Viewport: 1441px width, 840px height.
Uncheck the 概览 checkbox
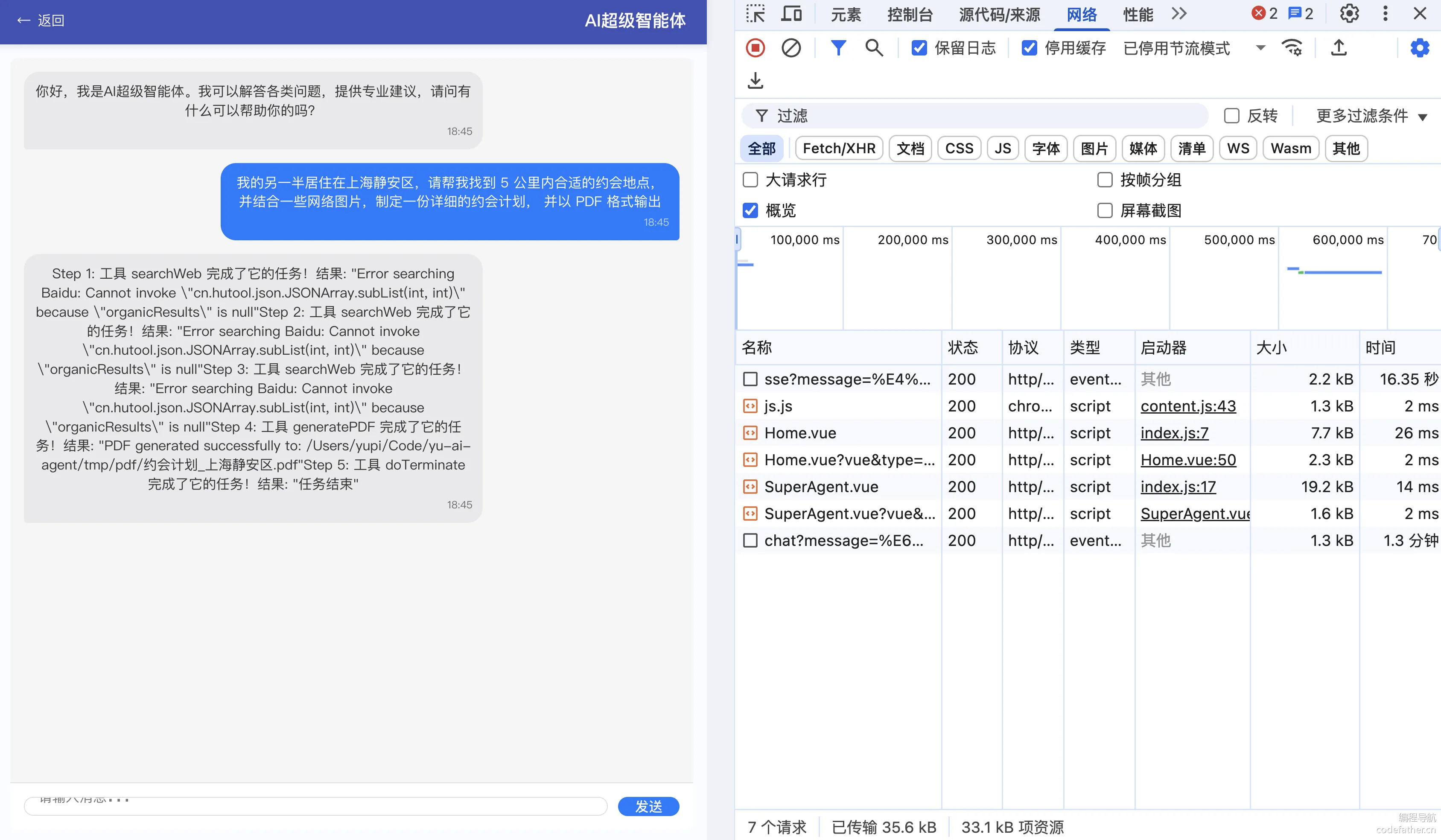[x=750, y=210]
